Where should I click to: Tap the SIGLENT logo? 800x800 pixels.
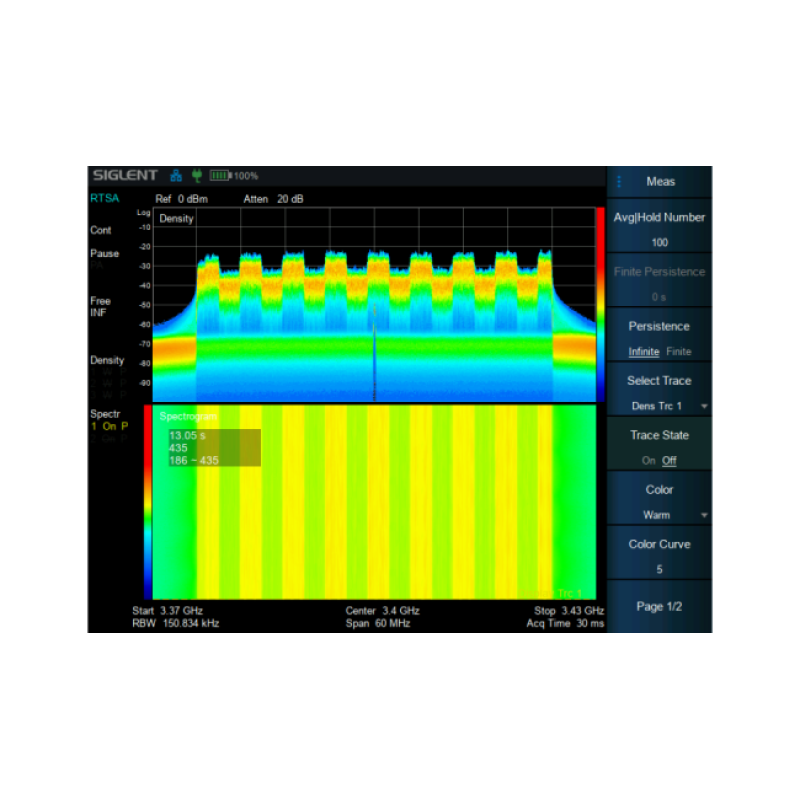125,176
